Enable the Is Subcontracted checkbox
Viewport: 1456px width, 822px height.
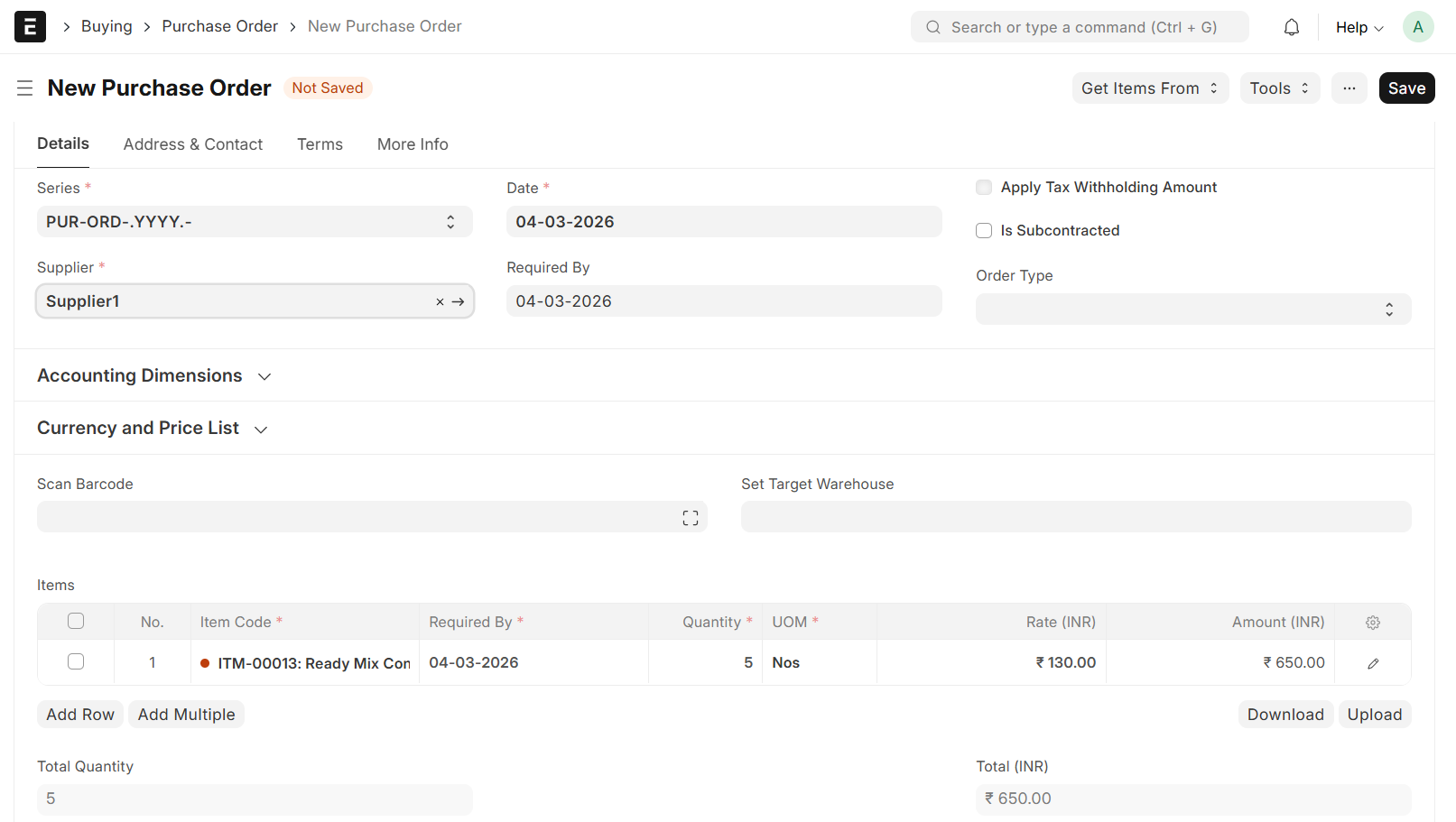pyautogui.click(x=984, y=231)
